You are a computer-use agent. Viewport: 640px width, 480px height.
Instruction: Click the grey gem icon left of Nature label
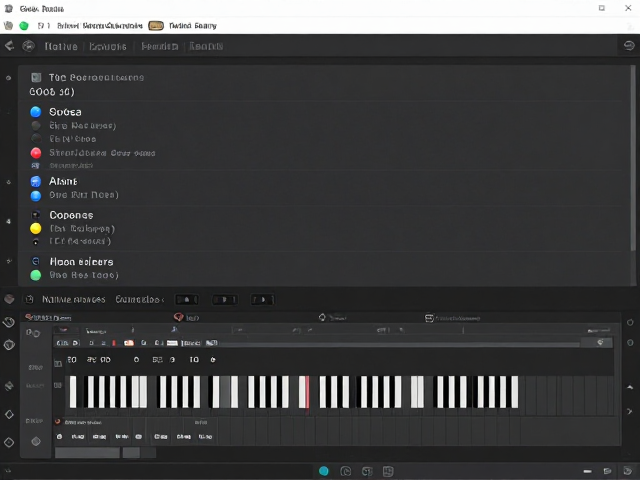point(9,299)
